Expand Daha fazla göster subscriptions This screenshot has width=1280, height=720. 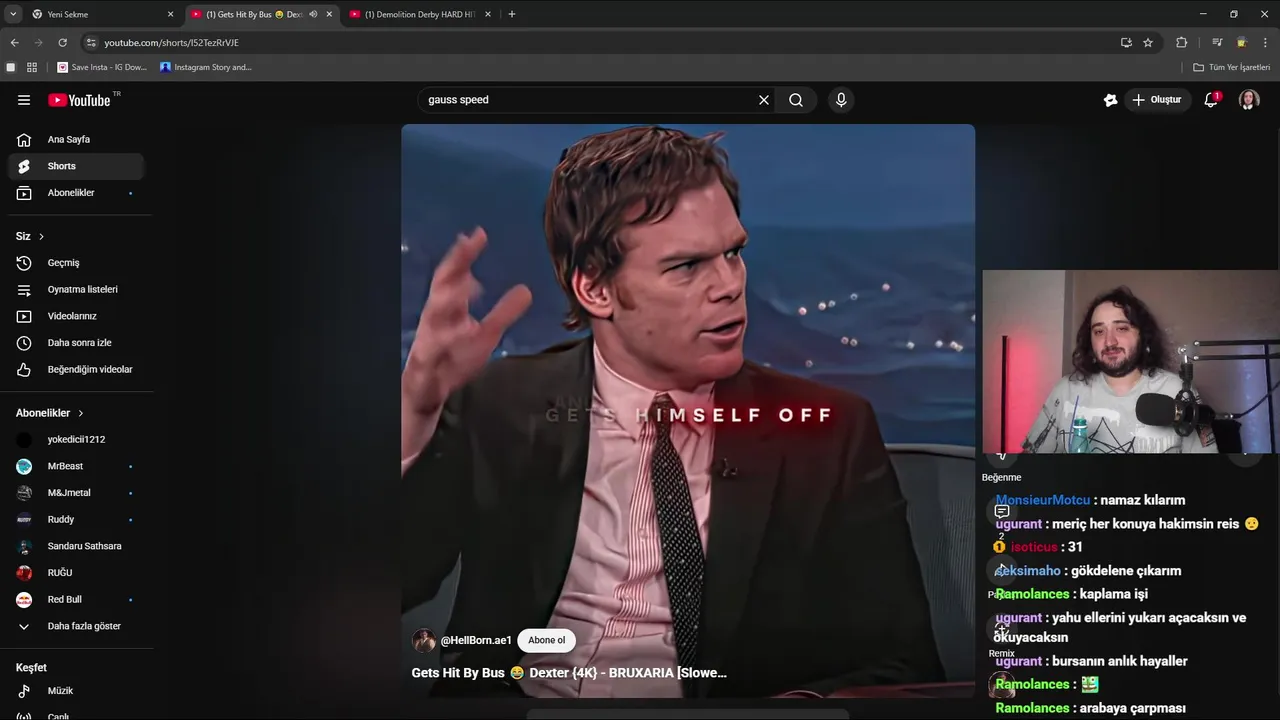click(76, 626)
